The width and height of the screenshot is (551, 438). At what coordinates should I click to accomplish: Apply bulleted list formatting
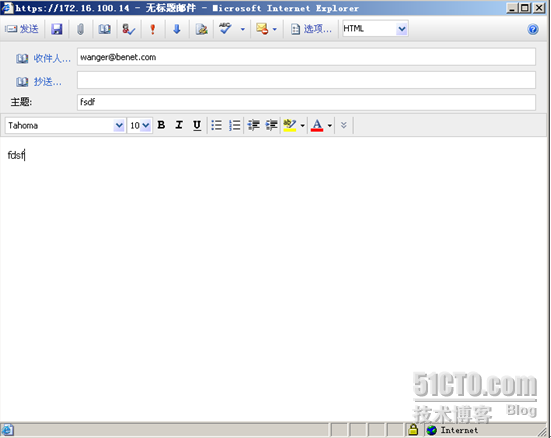tap(216, 125)
